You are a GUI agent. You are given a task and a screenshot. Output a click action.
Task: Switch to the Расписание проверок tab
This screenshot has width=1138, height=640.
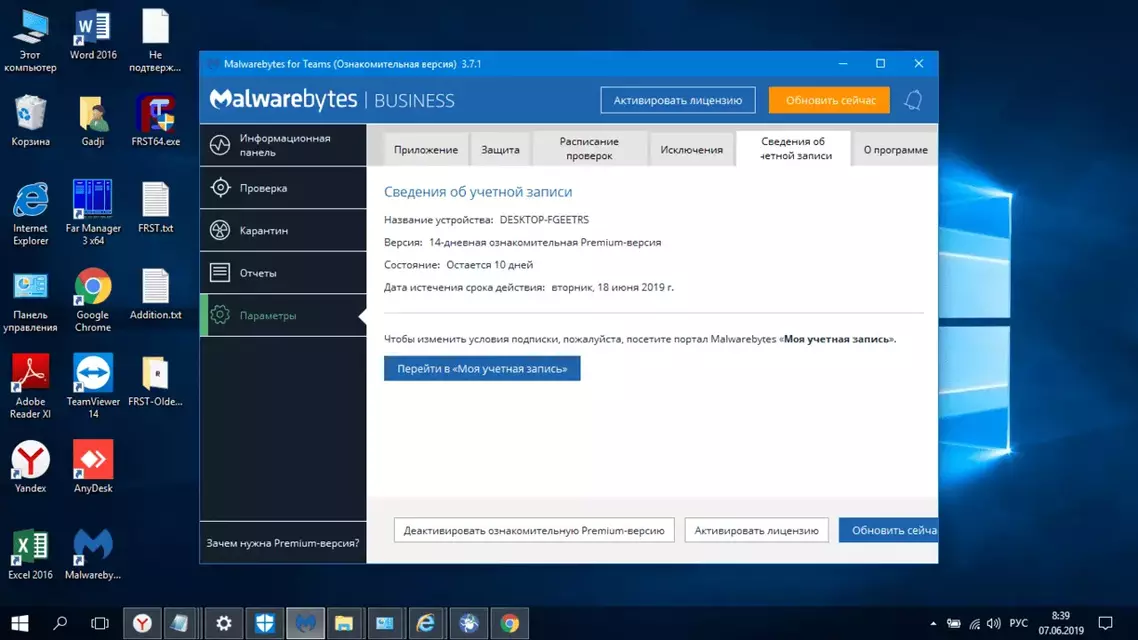(589, 149)
